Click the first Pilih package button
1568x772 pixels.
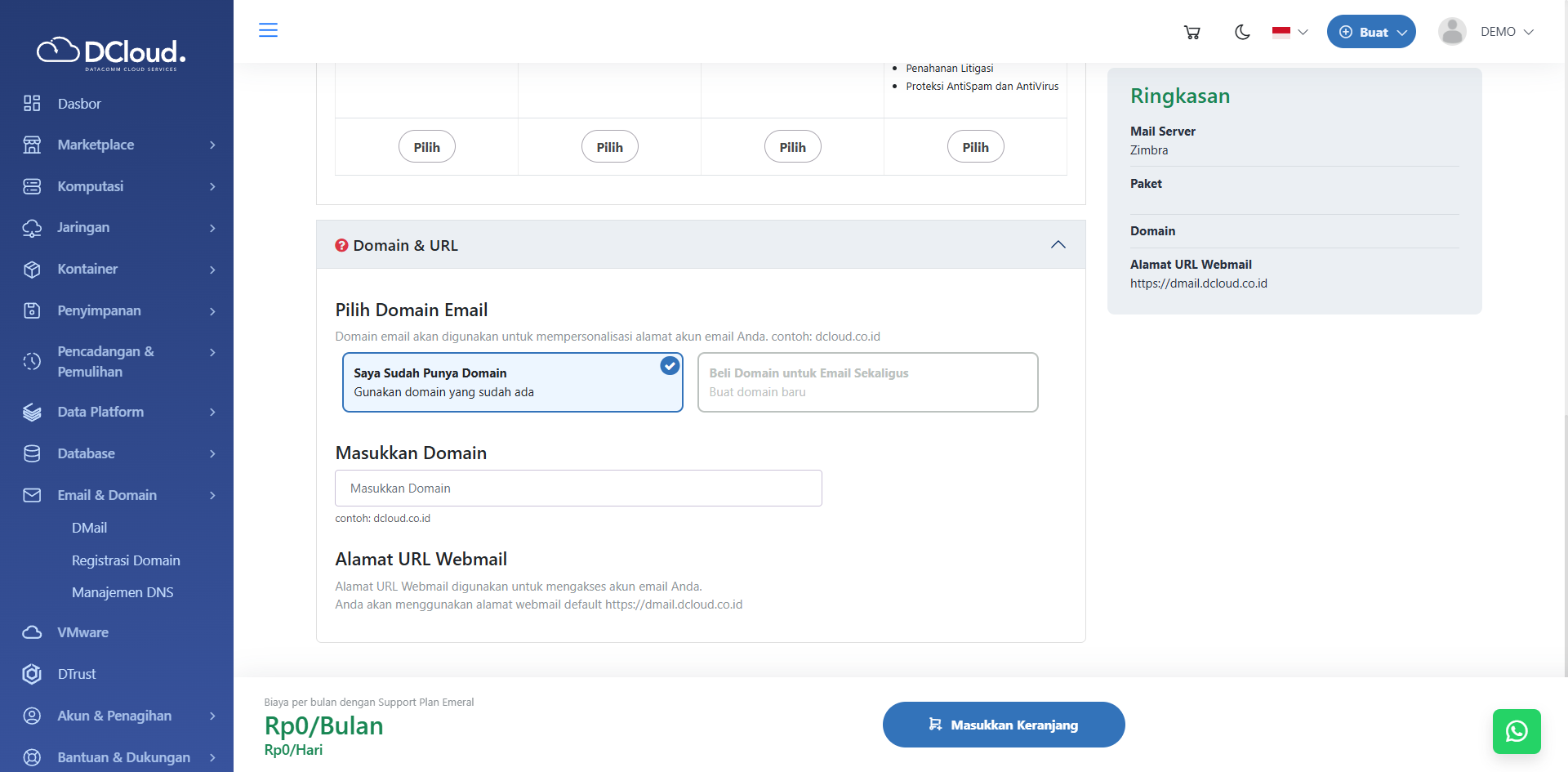coord(426,147)
